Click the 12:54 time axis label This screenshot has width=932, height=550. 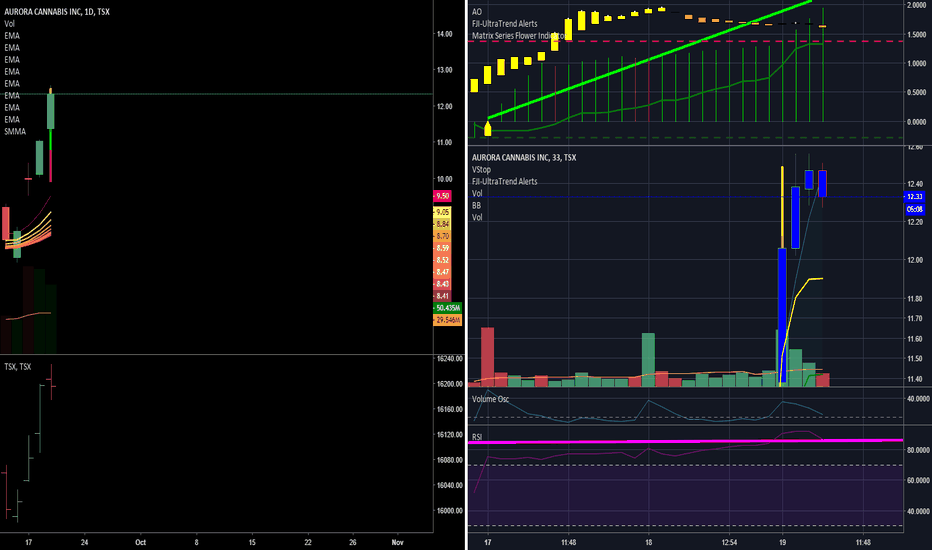729,542
